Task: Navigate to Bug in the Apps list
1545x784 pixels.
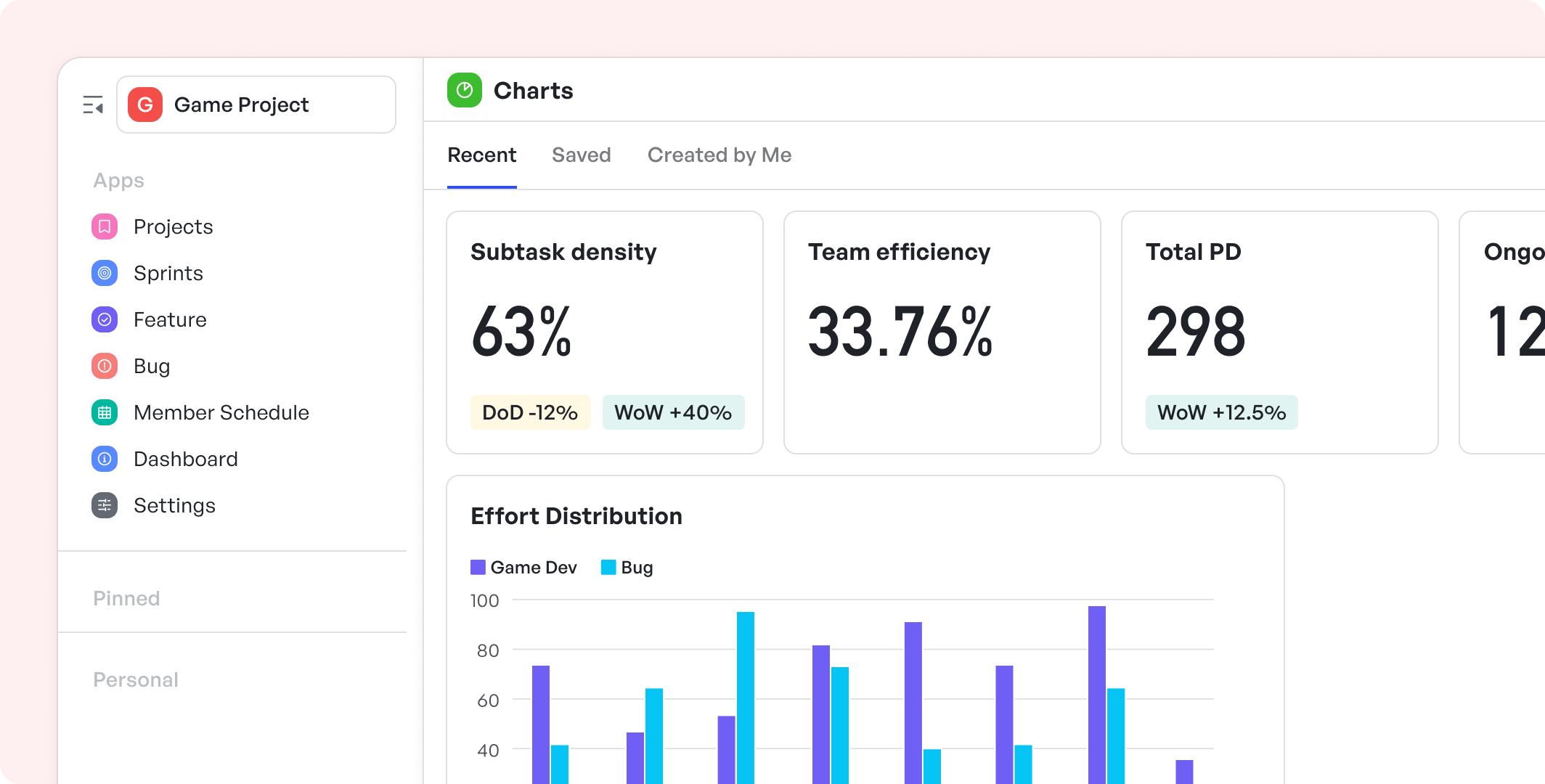Action: click(152, 366)
